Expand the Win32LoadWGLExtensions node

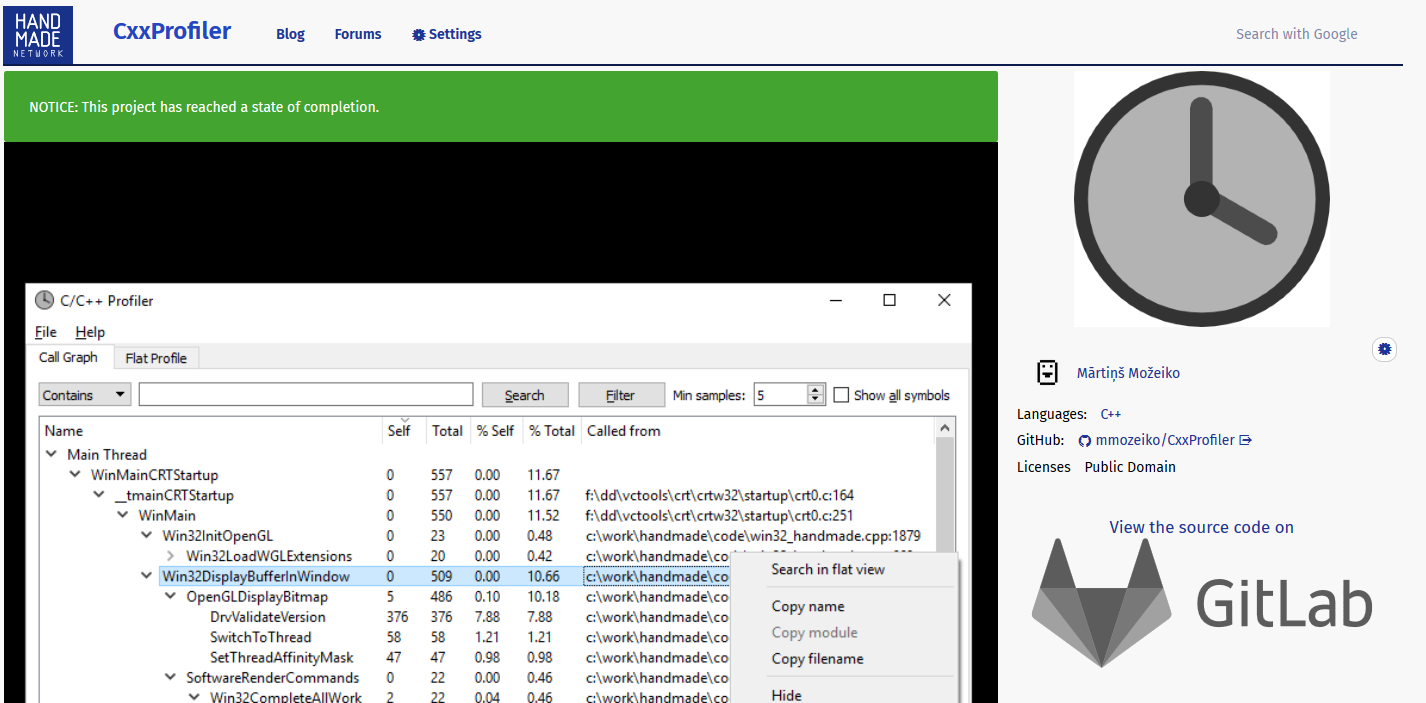[171, 556]
